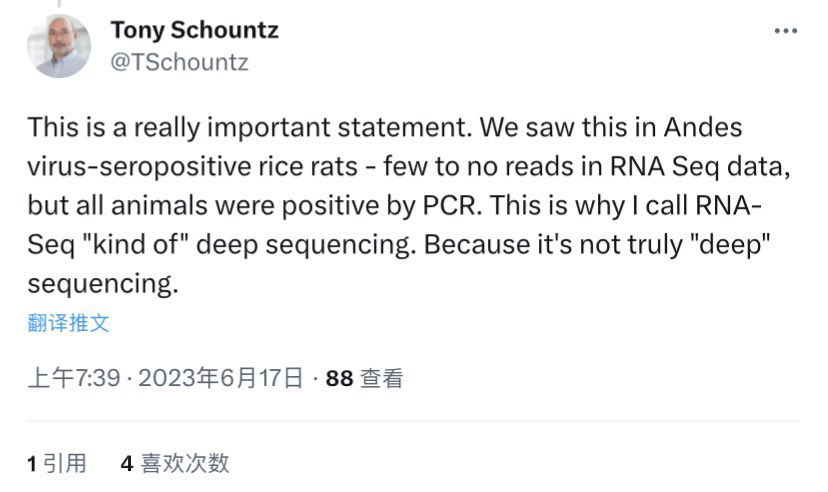
Task: Translate the tweet via 翻译推文
Action: pyautogui.click(x=68, y=323)
